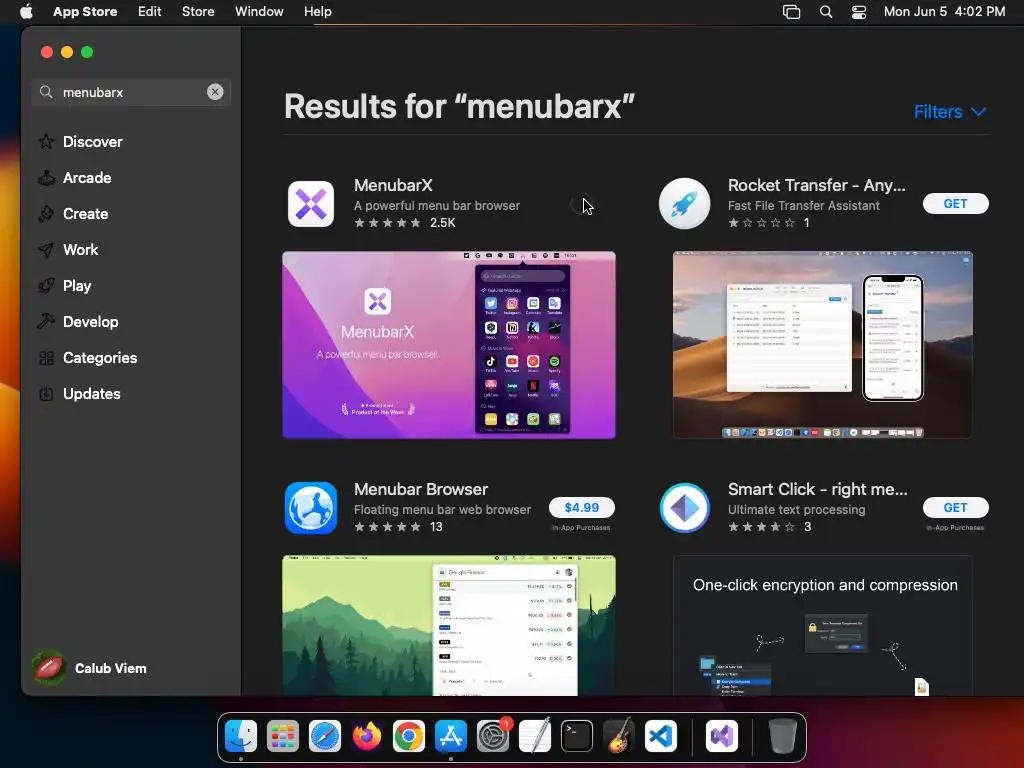Screen dimensions: 1024x768
Task: Launch Firefox from the Dock
Action: pos(367,736)
